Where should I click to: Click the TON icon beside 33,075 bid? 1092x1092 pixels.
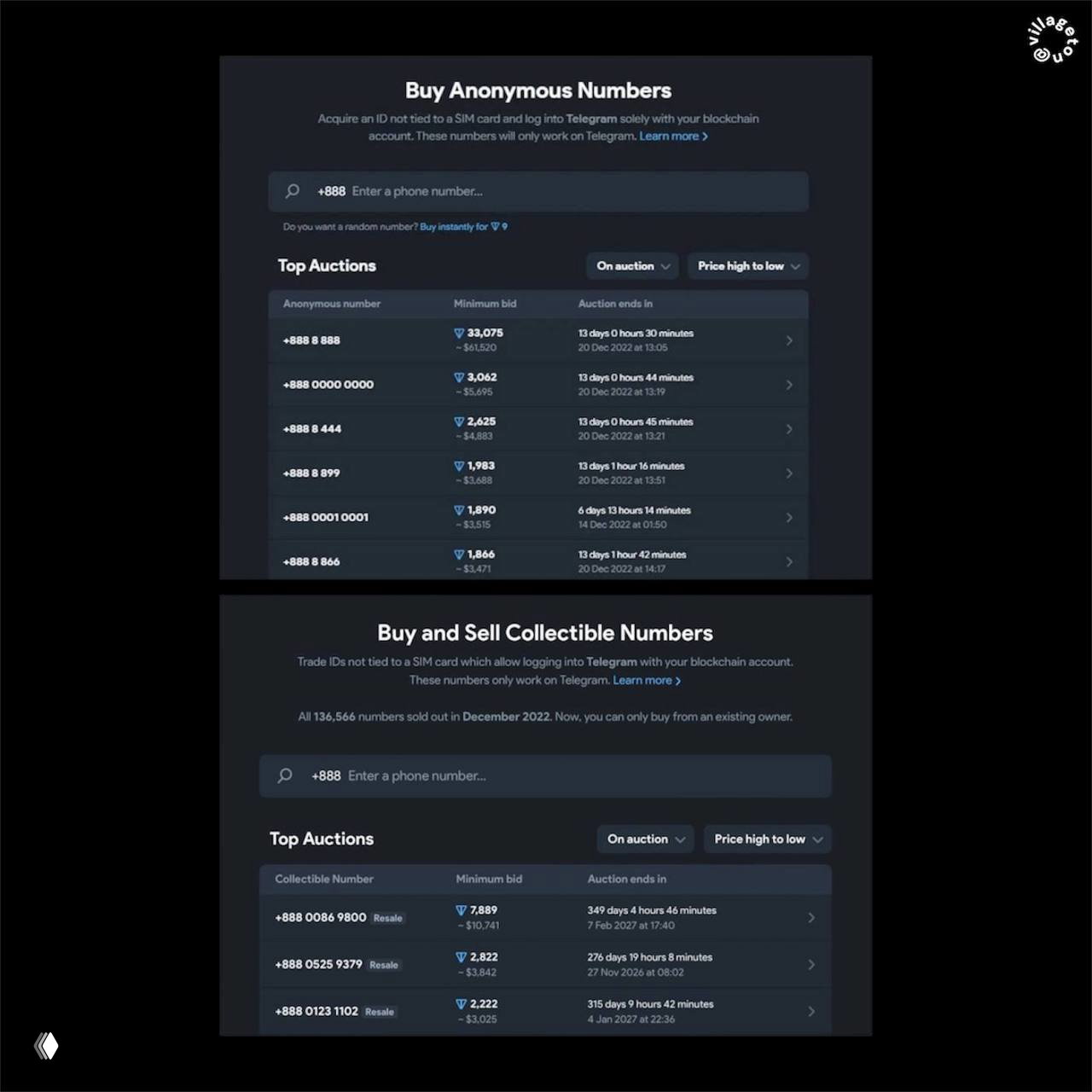pyautogui.click(x=459, y=334)
